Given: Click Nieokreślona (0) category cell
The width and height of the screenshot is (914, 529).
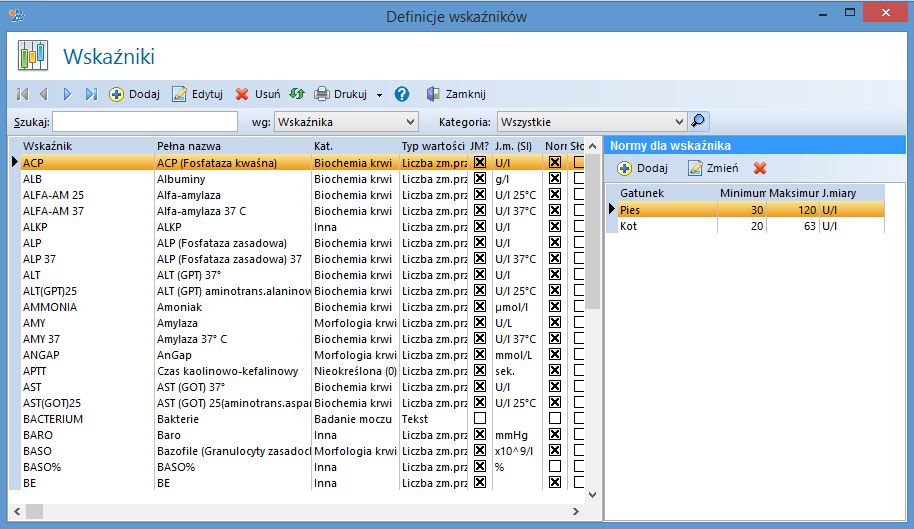Looking at the screenshot, I should click(355, 371).
